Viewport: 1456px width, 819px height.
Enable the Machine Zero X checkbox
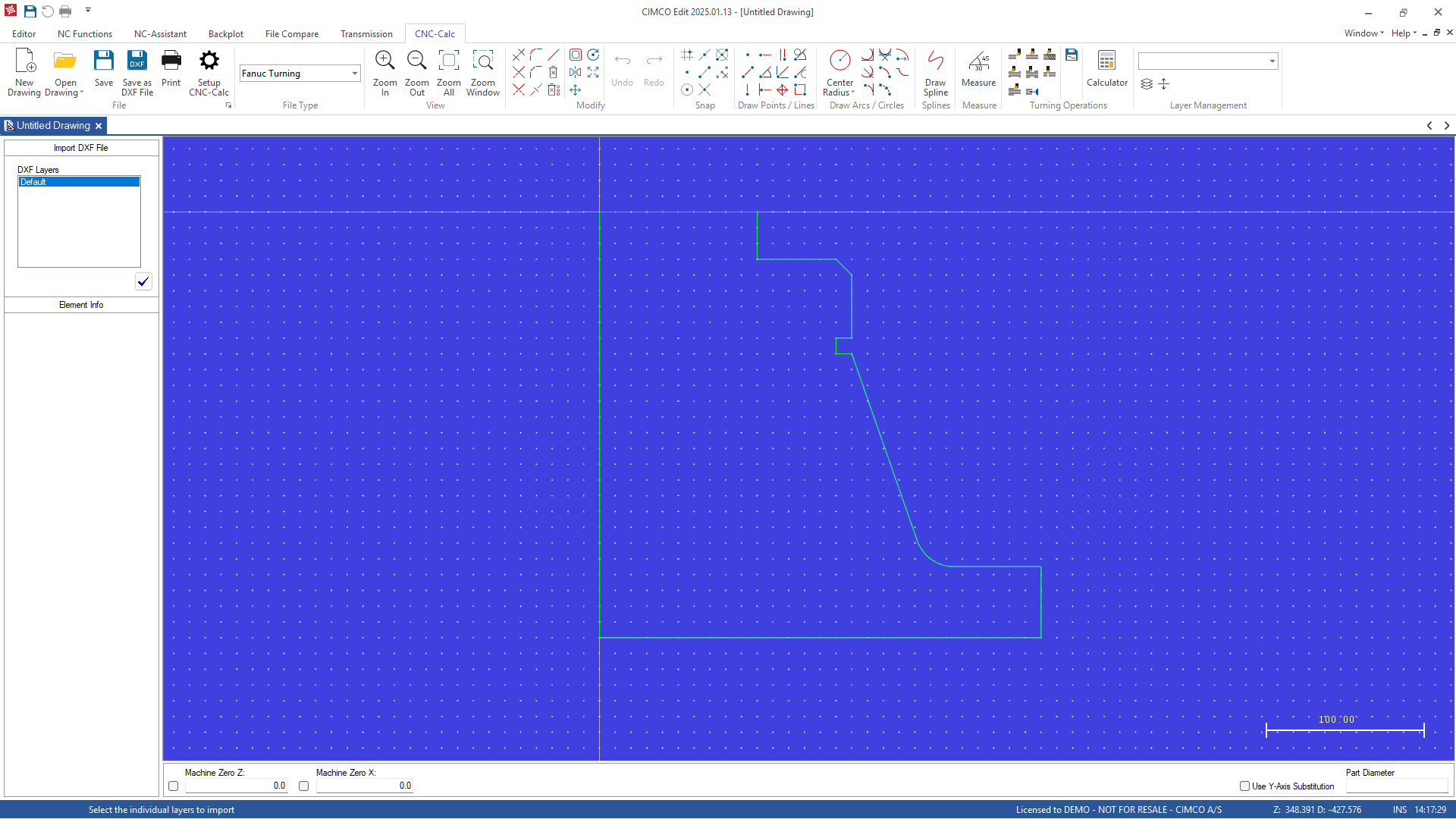303,786
